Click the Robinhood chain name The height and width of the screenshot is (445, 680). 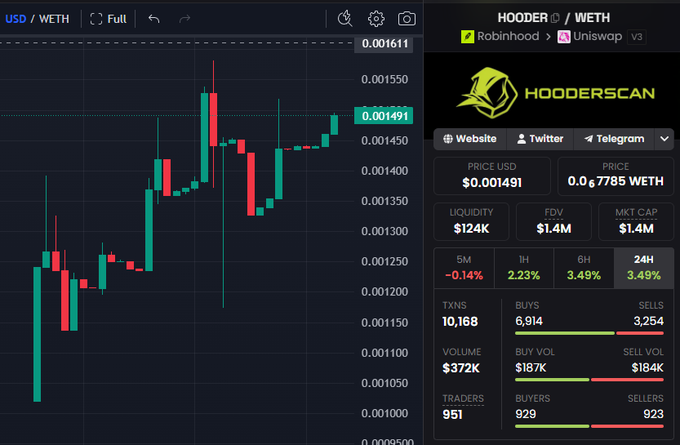tap(508, 36)
